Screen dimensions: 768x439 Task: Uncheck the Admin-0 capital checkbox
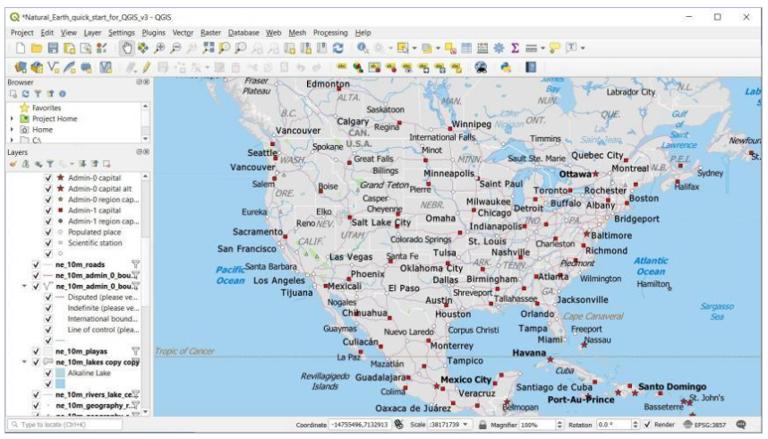(48, 178)
